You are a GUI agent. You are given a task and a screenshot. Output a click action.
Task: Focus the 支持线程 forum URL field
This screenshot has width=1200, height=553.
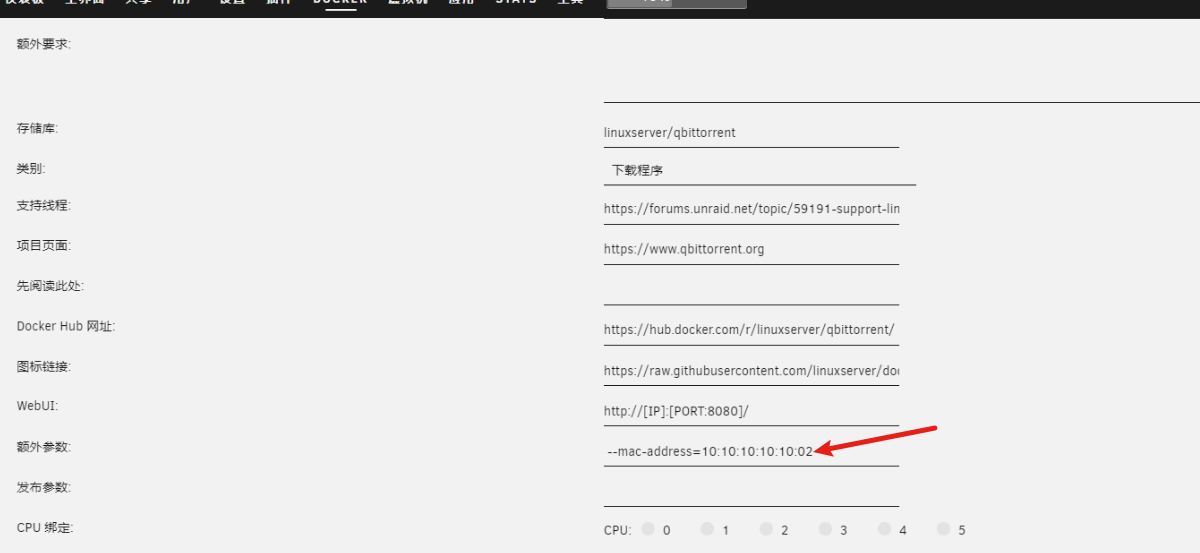(x=750, y=209)
